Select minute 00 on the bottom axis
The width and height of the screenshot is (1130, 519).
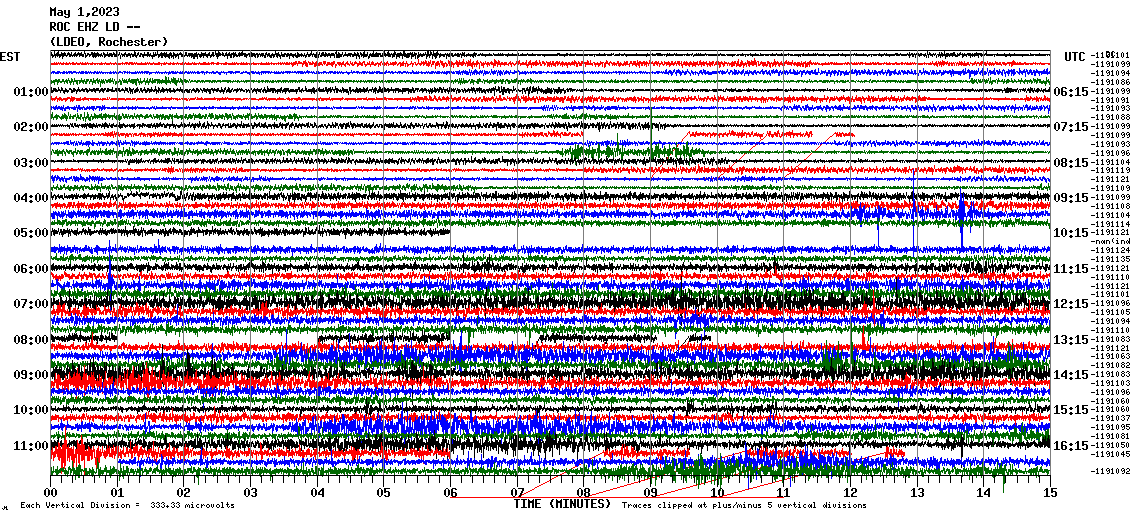click(x=51, y=493)
